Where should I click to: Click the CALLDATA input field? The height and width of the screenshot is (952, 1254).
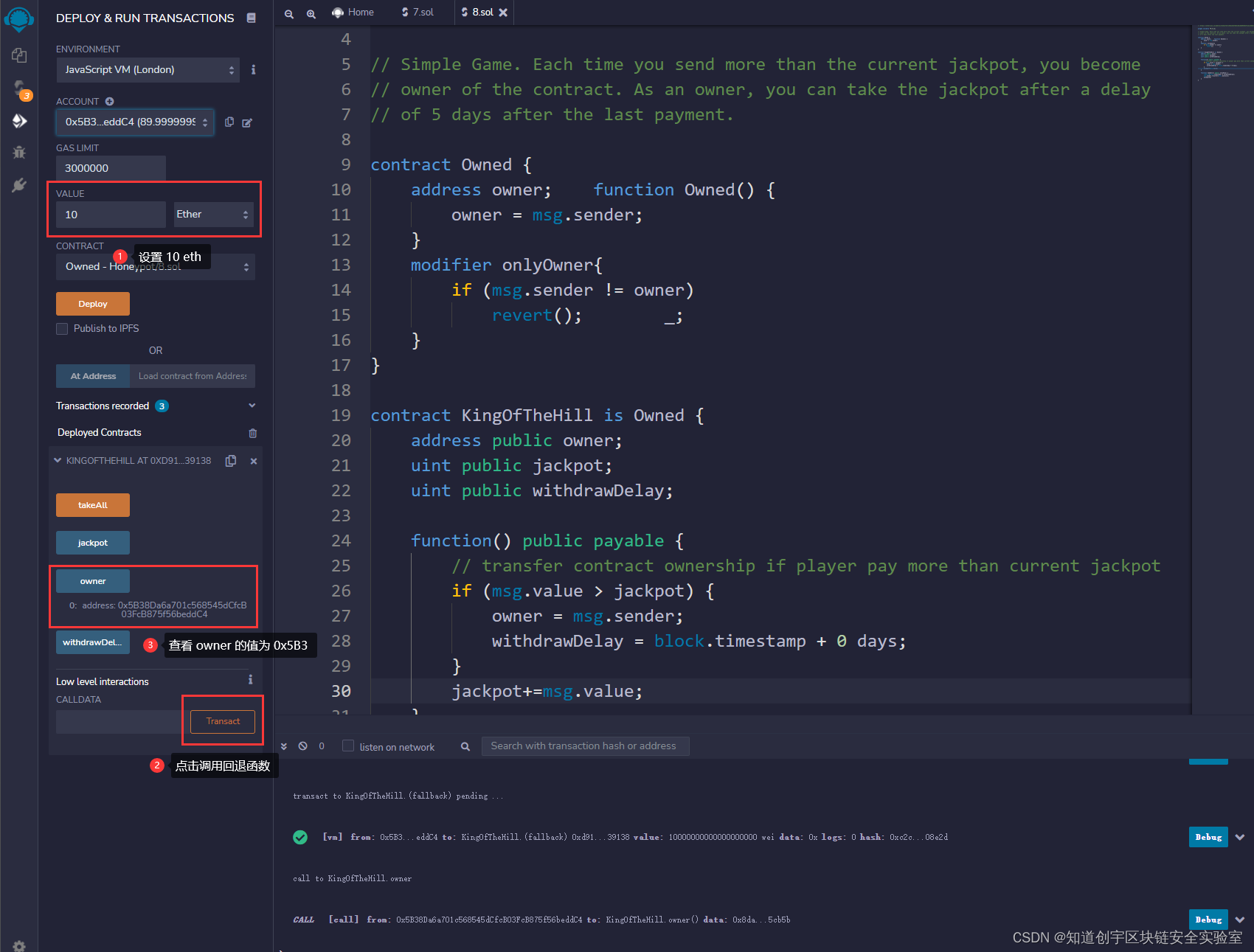point(119,722)
